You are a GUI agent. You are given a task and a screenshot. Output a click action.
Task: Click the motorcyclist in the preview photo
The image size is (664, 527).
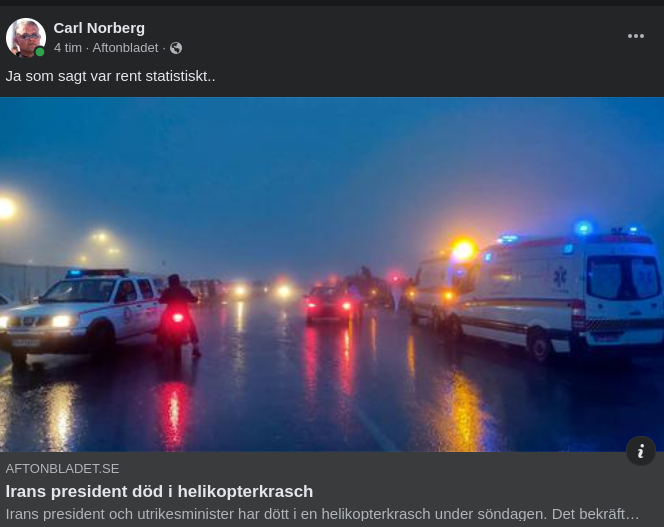(178, 316)
